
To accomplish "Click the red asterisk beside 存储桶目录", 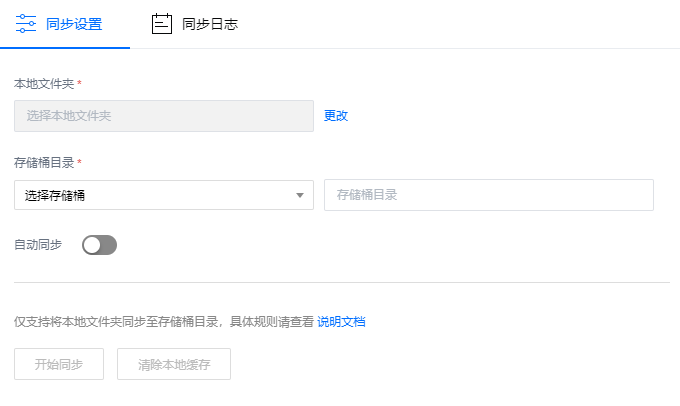I will pos(79,162).
